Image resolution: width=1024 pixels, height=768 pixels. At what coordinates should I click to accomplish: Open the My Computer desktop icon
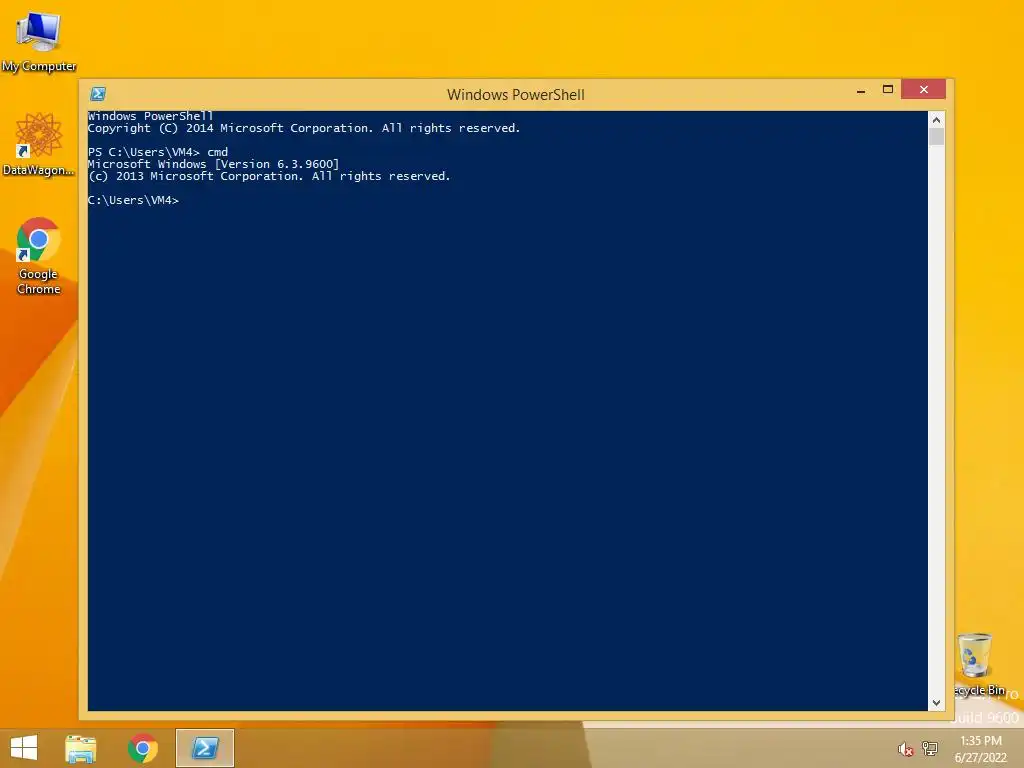39,41
